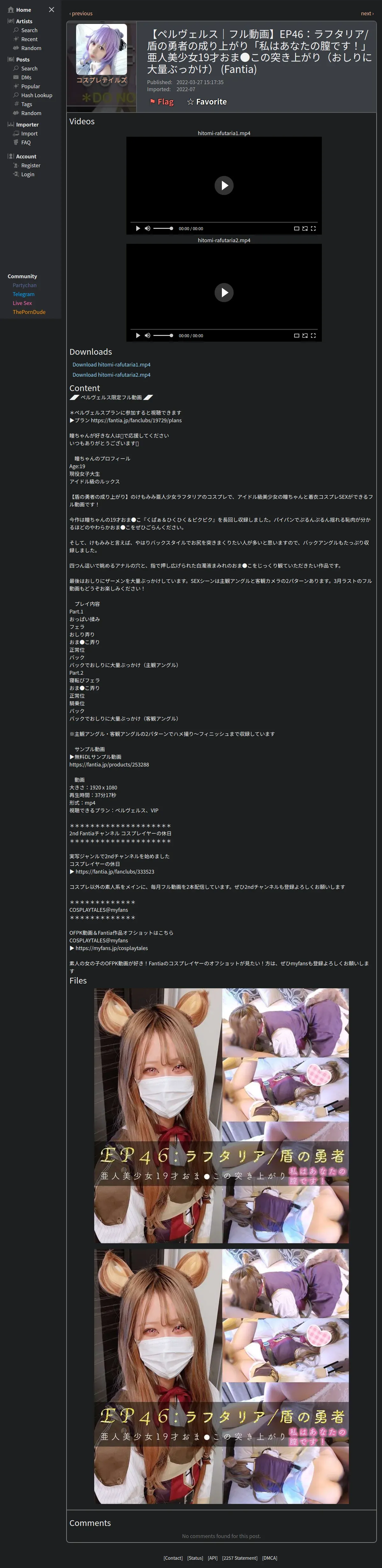Open the DMCA footer link
Image resolution: width=382 pixels, height=1568 pixels.
click(269, 1558)
